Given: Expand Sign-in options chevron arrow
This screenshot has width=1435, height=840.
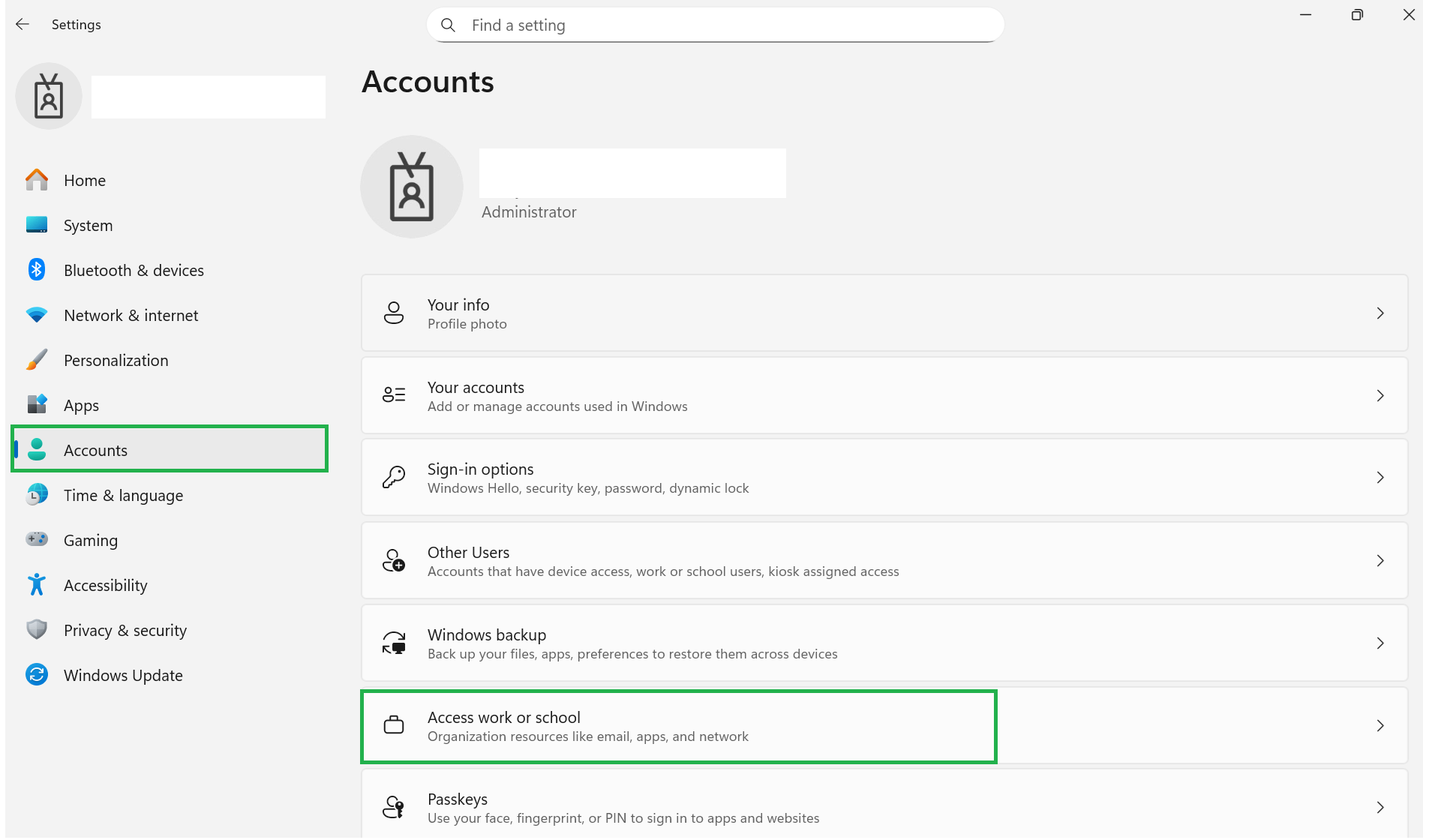Looking at the screenshot, I should [1380, 478].
